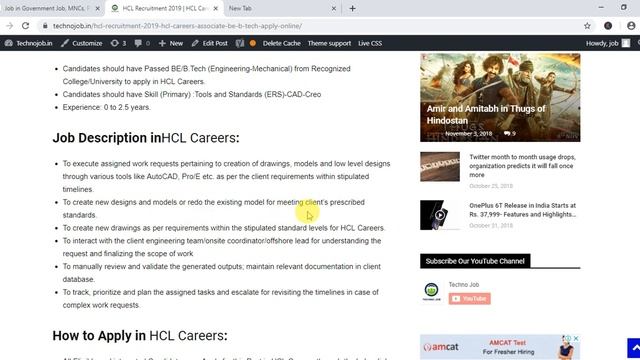Viewport: 640px width, 360px height.
Task: Close the HCL Recruitment 2019 tab
Action: pos(215,8)
